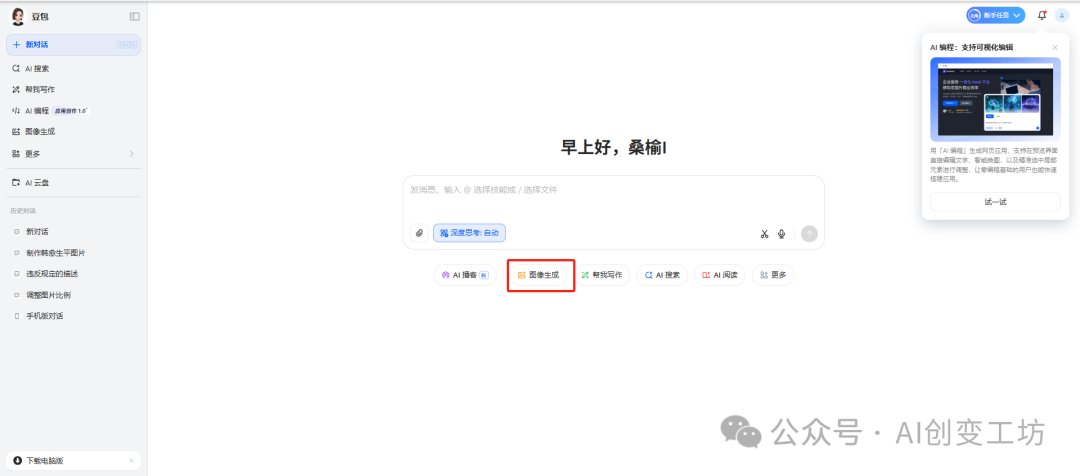The width and height of the screenshot is (1080, 476).
Task: Select the 帮我写作 shortcut chip
Action: pyautogui.click(x=602, y=275)
